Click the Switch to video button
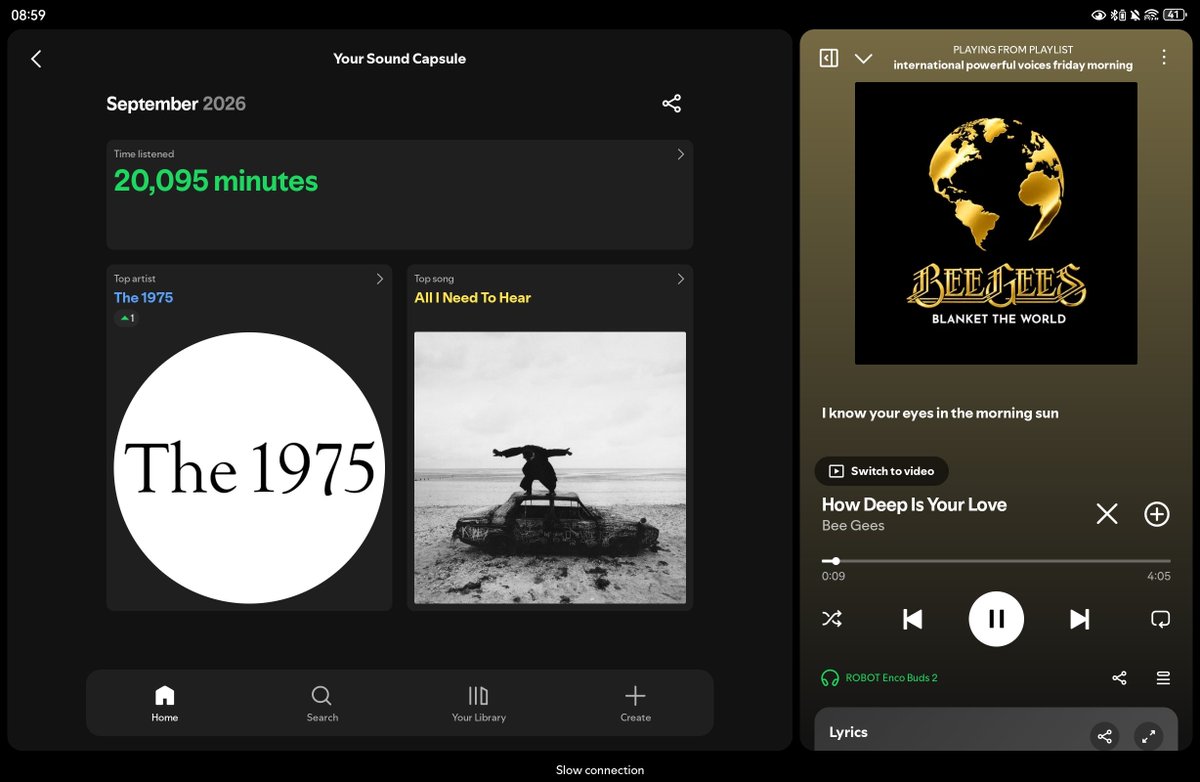Viewport: 1200px width, 782px height. coord(882,471)
